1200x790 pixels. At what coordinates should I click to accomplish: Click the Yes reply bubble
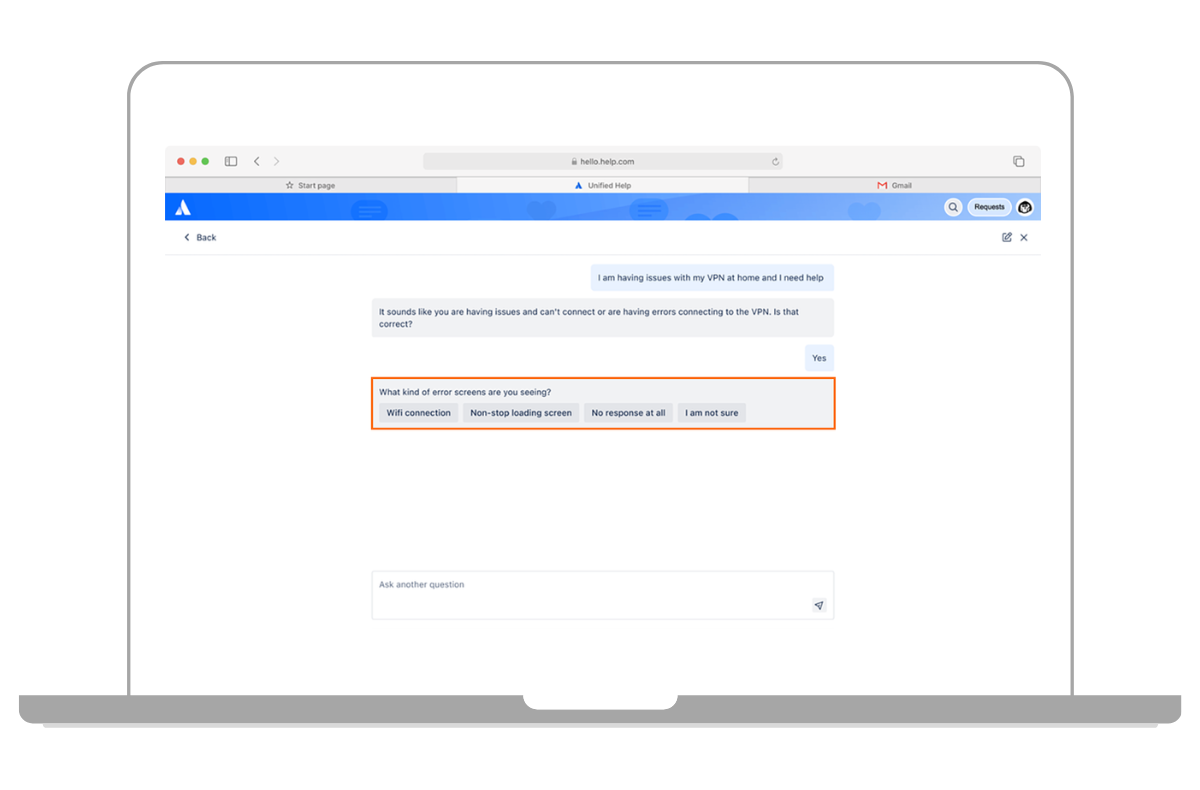click(x=819, y=357)
